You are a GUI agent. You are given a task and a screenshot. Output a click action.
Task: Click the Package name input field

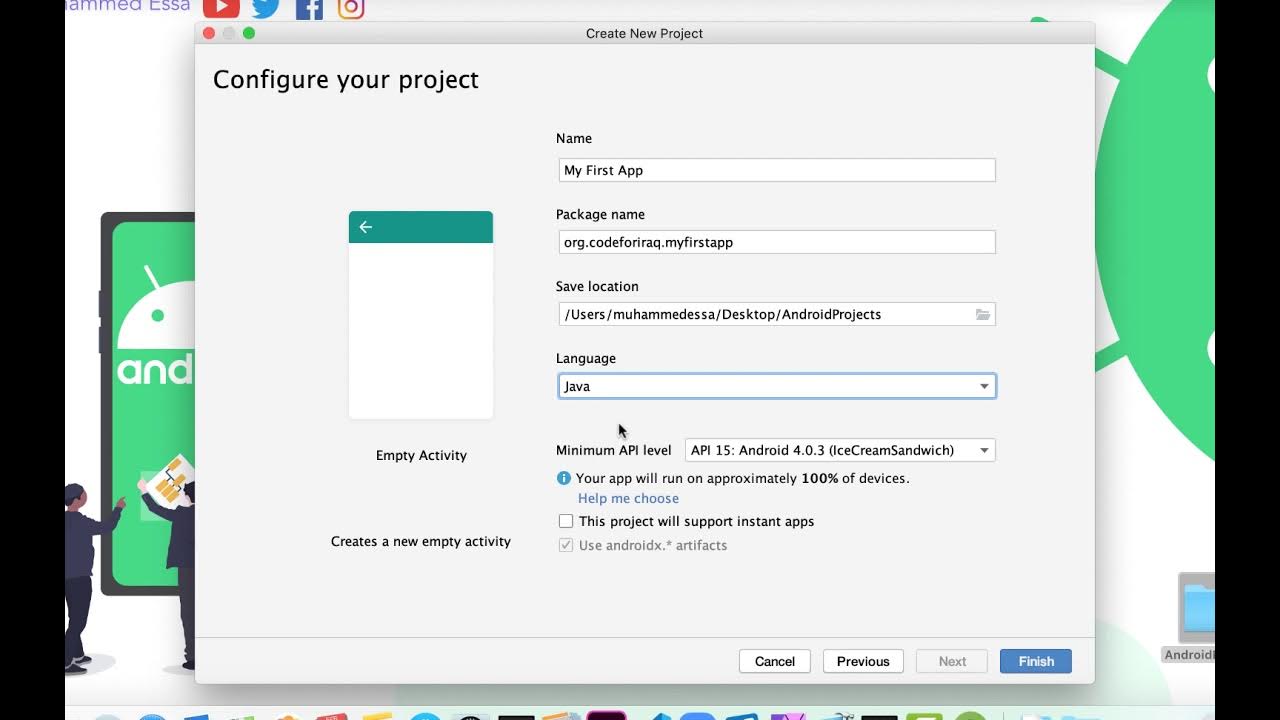point(777,242)
